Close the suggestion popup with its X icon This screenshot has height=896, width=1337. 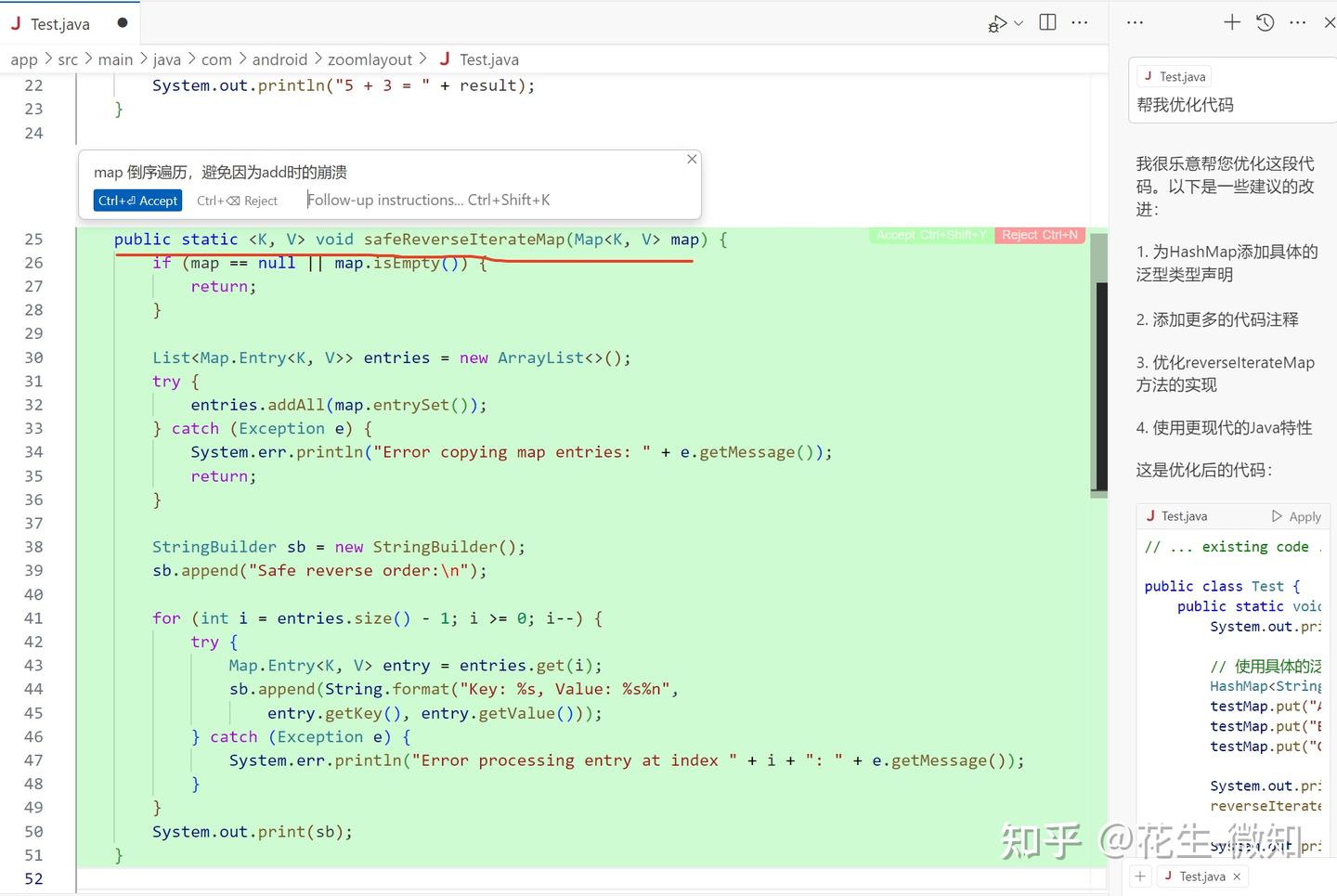point(692,159)
